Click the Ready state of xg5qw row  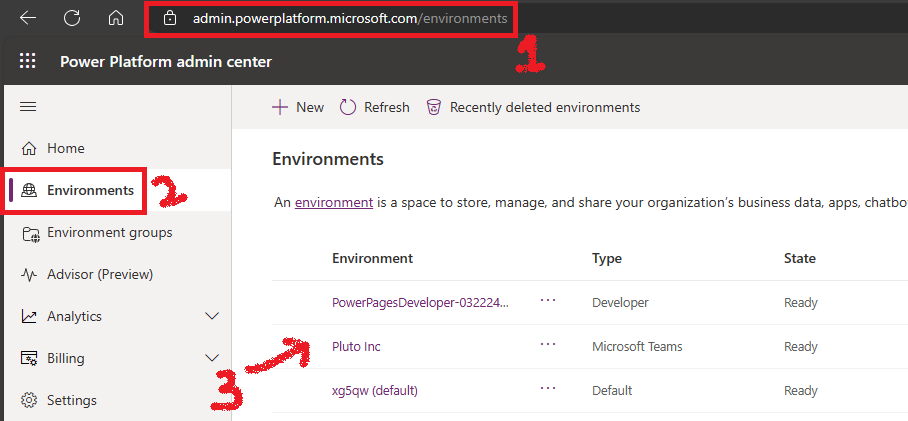(x=801, y=390)
